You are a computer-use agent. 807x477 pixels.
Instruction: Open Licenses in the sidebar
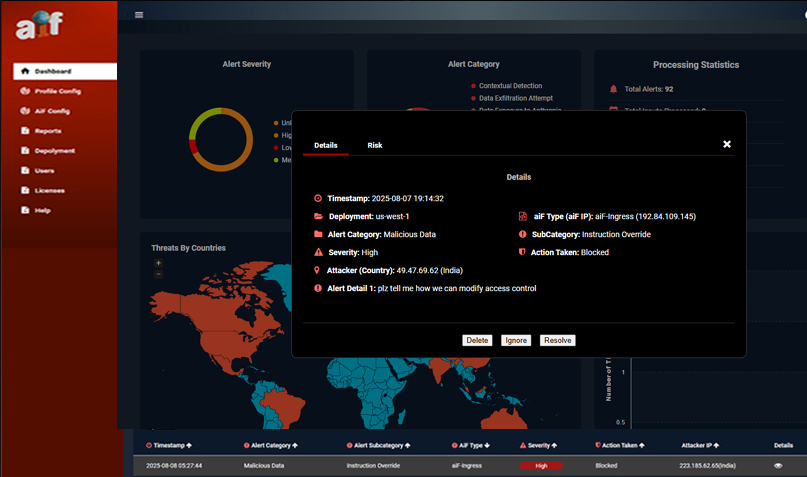pyautogui.click(x=49, y=190)
